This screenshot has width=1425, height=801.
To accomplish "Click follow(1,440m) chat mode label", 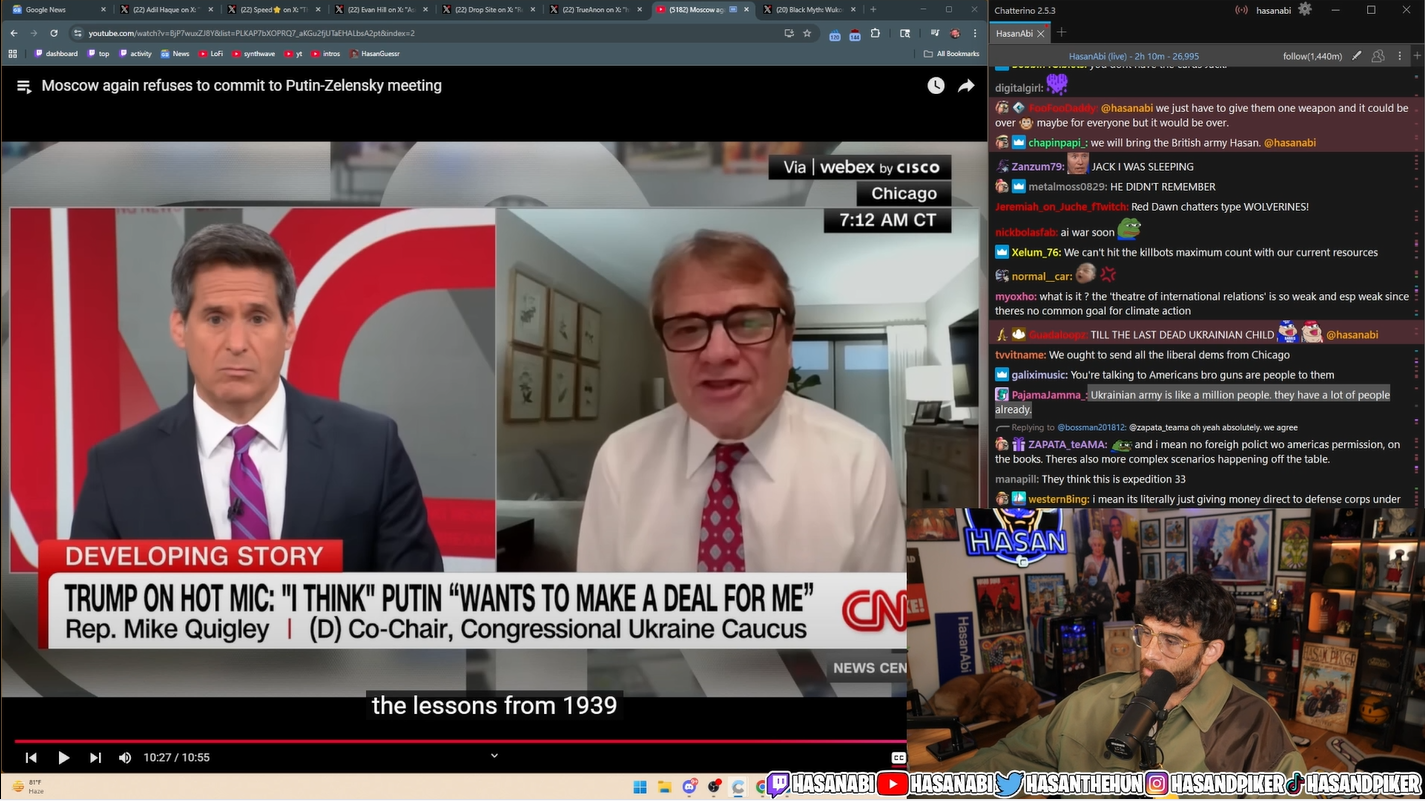I will (x=1312, y=57).
